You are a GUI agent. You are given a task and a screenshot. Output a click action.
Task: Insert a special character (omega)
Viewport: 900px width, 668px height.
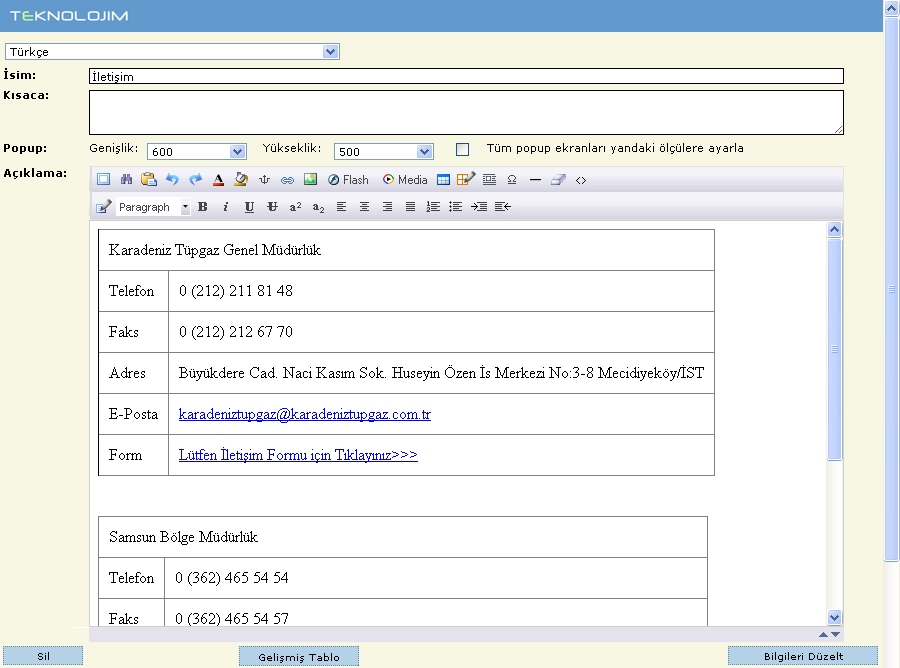click(x=512, y=180)
